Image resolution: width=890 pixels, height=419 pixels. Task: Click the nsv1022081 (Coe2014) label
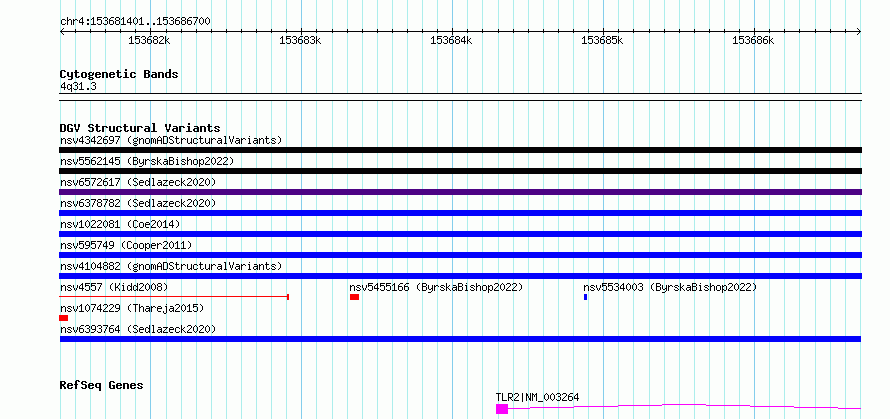tap(120, 224)
